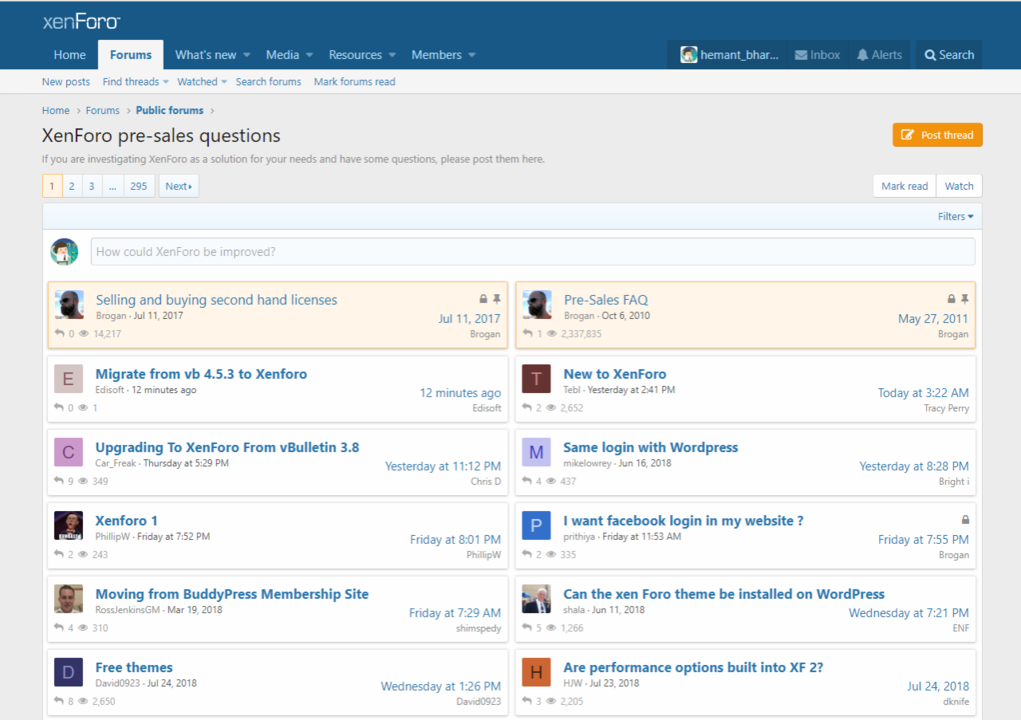Click your avatar beside the improvement input

(x=64, y=251)
